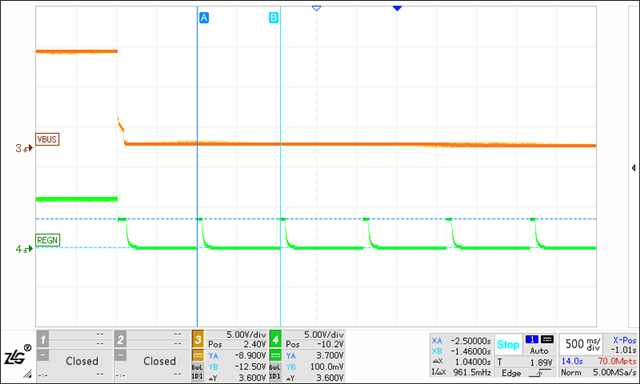The height and width of the screenshot is (384, 640).
Task: Enable closed channel 2 badge
Action: pos(120,339)
